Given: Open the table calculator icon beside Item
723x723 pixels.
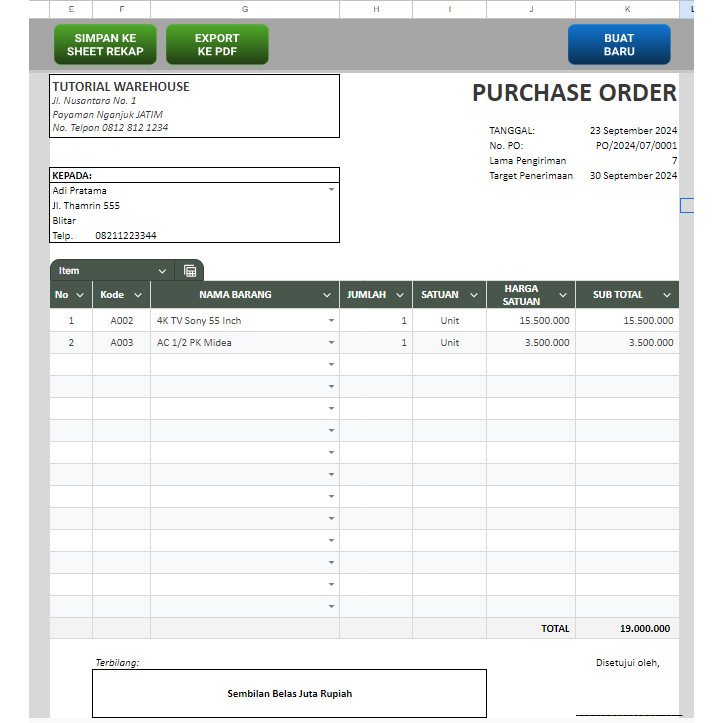Looking at the screenshot, I should pos(190,271).
